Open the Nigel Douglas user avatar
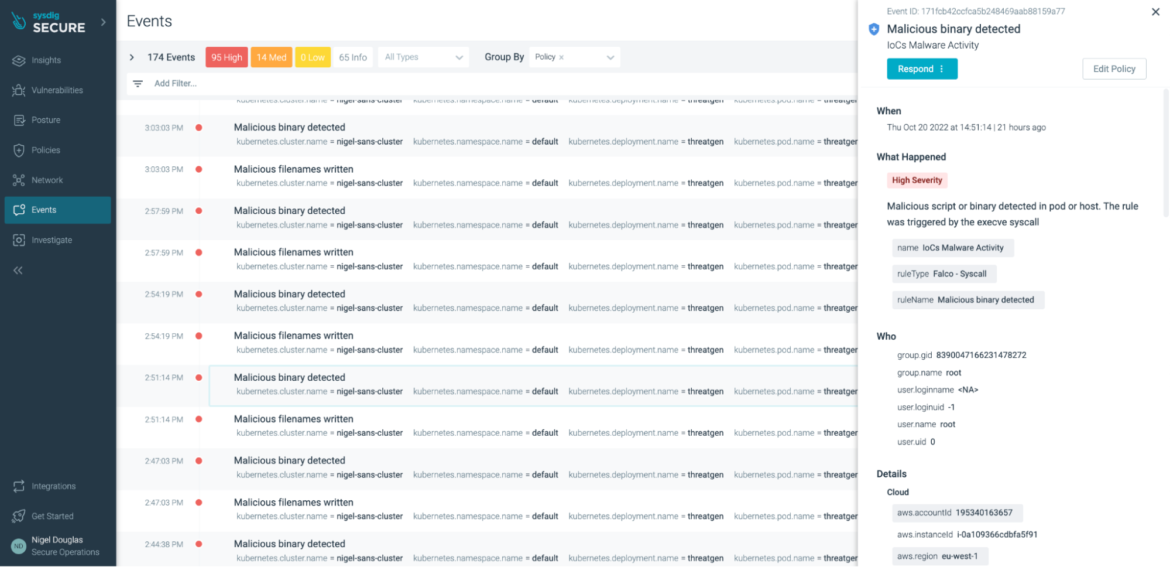 (x=18, y=546)
